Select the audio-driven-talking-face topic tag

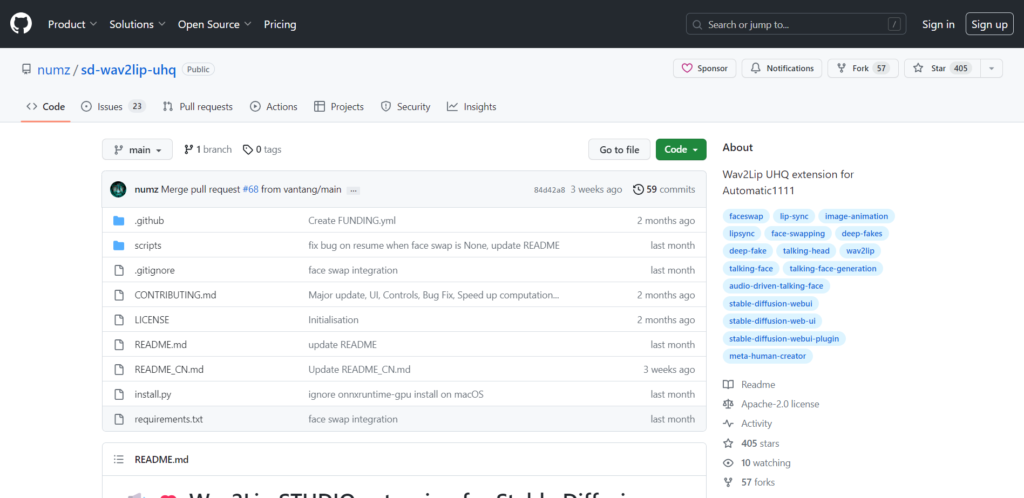tap(776, 286)
